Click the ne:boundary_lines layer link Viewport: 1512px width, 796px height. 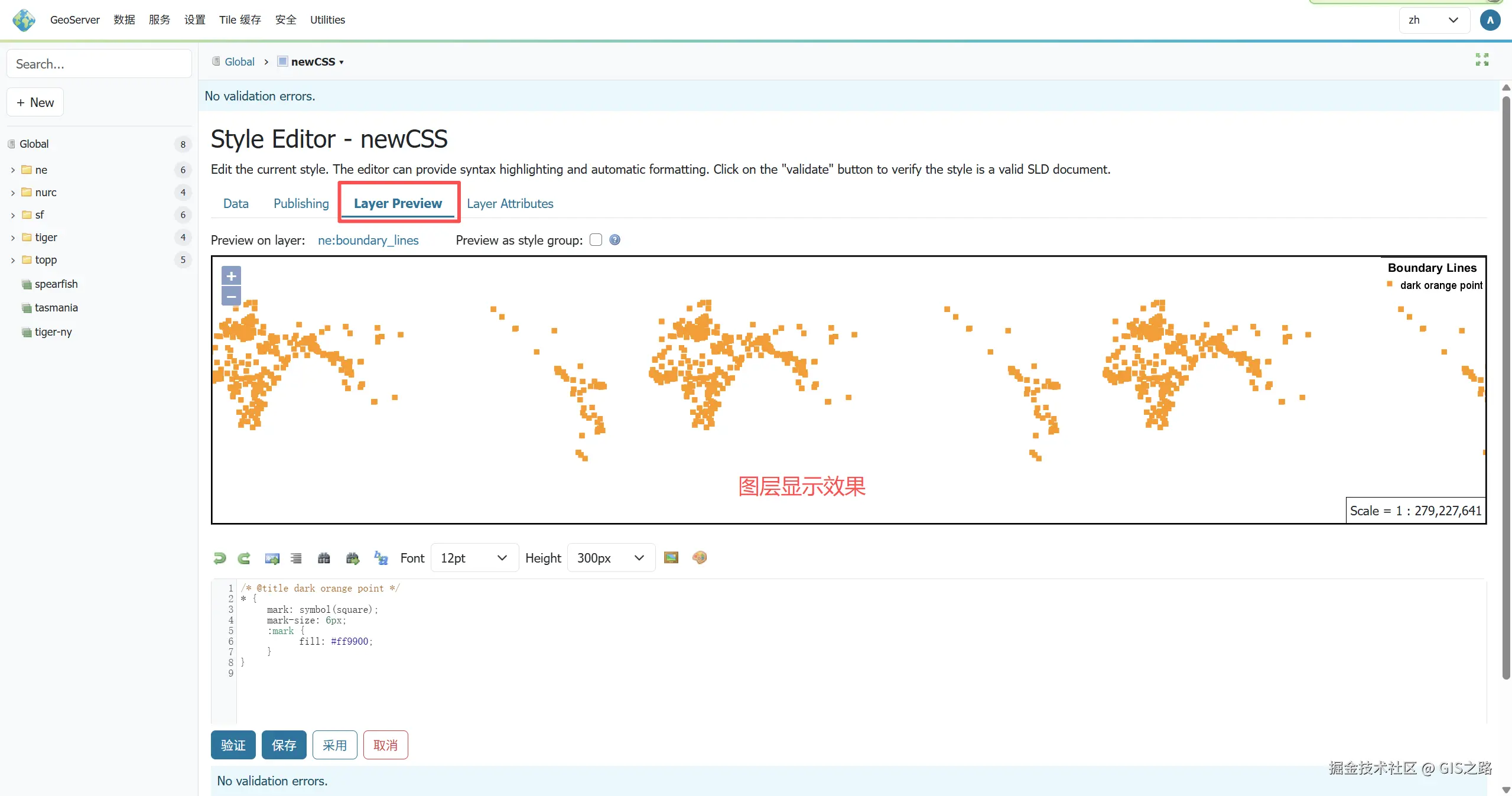click(x=368, y=240)
